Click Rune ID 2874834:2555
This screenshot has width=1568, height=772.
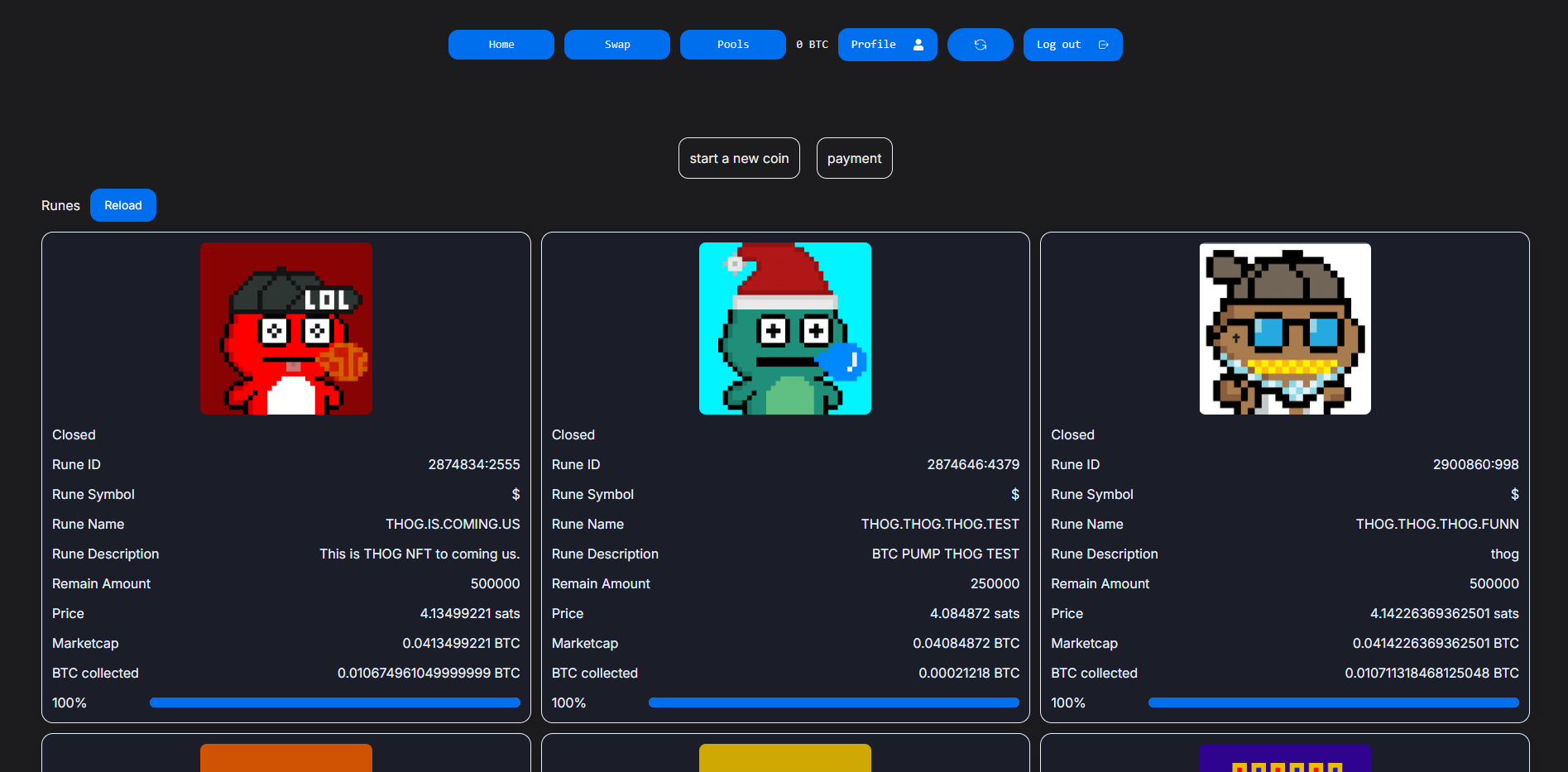pos(474,464)
